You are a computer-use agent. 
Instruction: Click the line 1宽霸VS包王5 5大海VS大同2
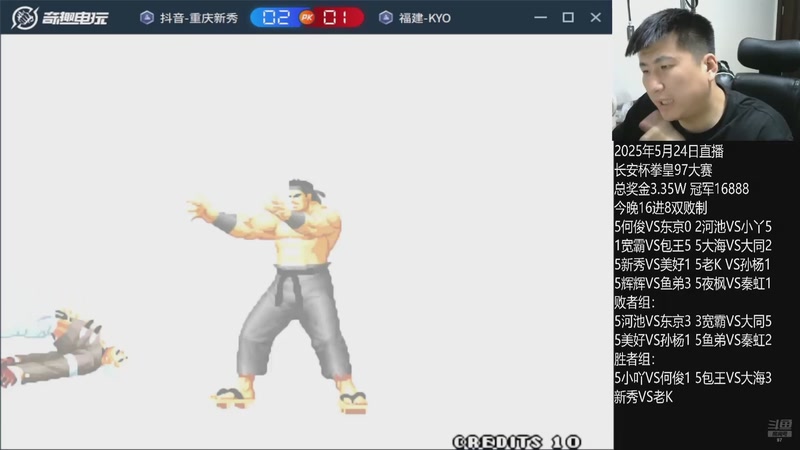pyautogui.click(x=693, y=245)
